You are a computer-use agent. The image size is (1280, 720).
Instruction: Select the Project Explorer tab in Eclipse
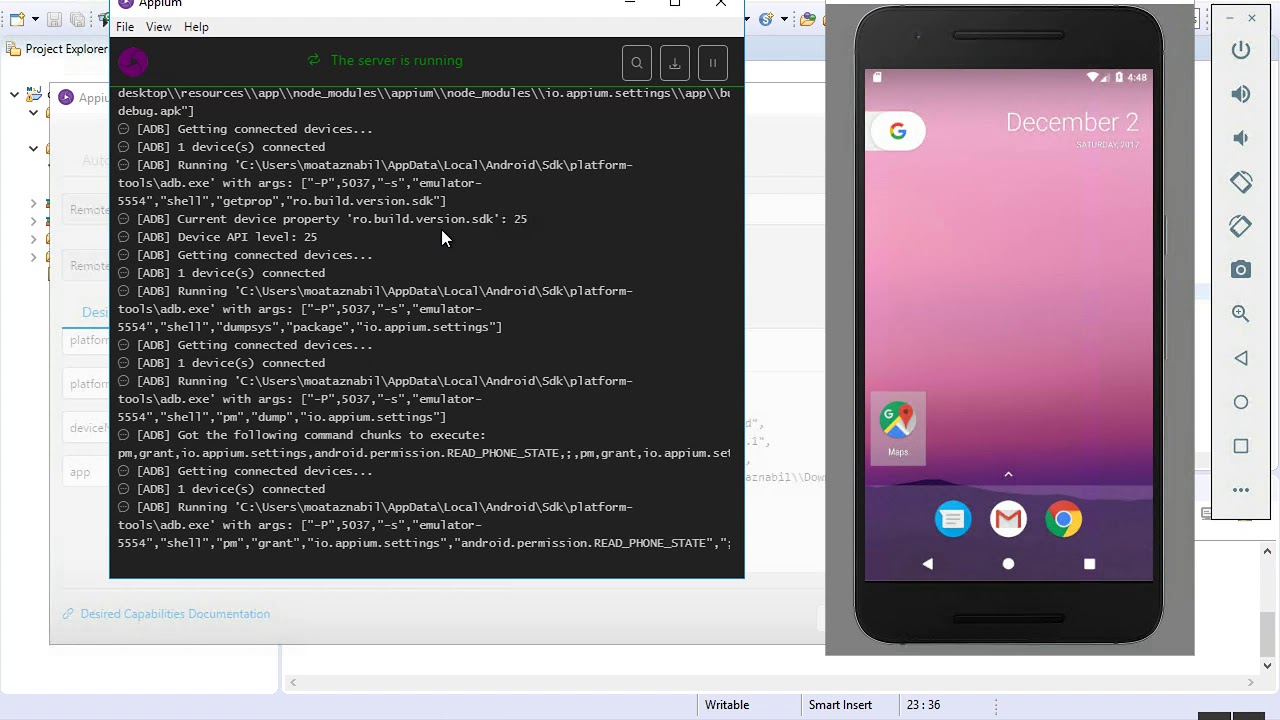(57, 48)
